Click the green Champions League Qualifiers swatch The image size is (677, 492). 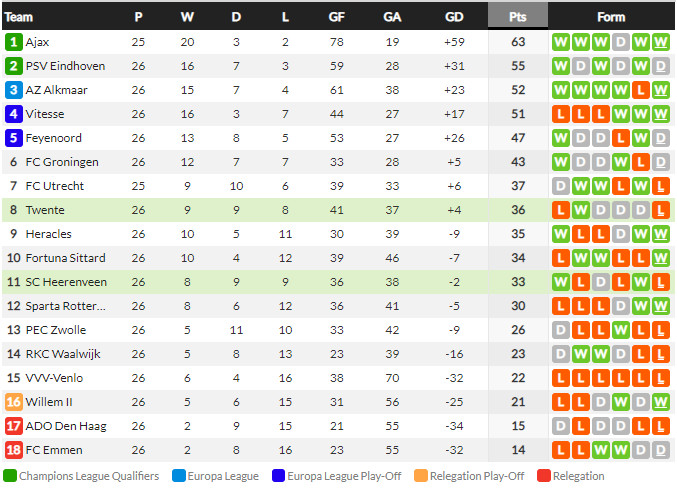coord(10,476)
